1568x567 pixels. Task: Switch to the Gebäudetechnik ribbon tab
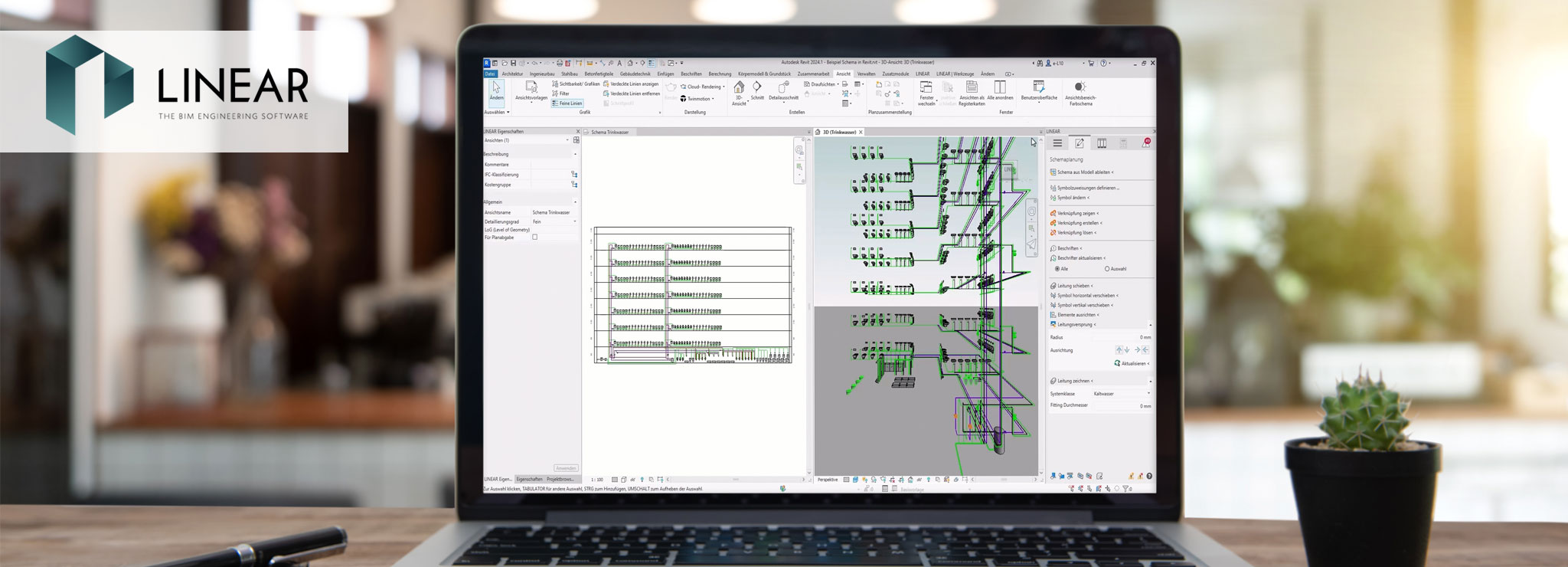(635, 74)
